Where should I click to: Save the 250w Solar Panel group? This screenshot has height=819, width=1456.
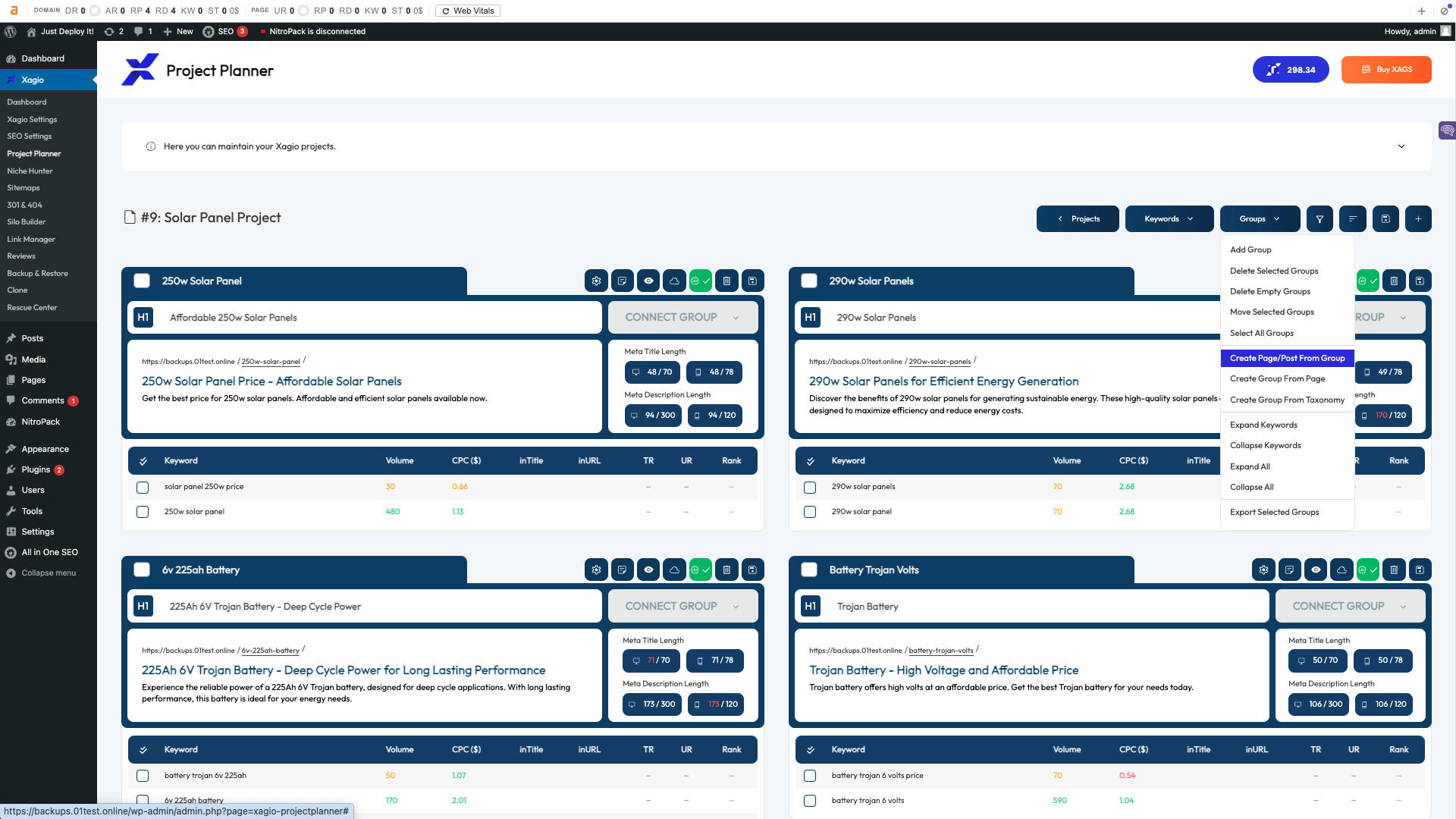752,281
